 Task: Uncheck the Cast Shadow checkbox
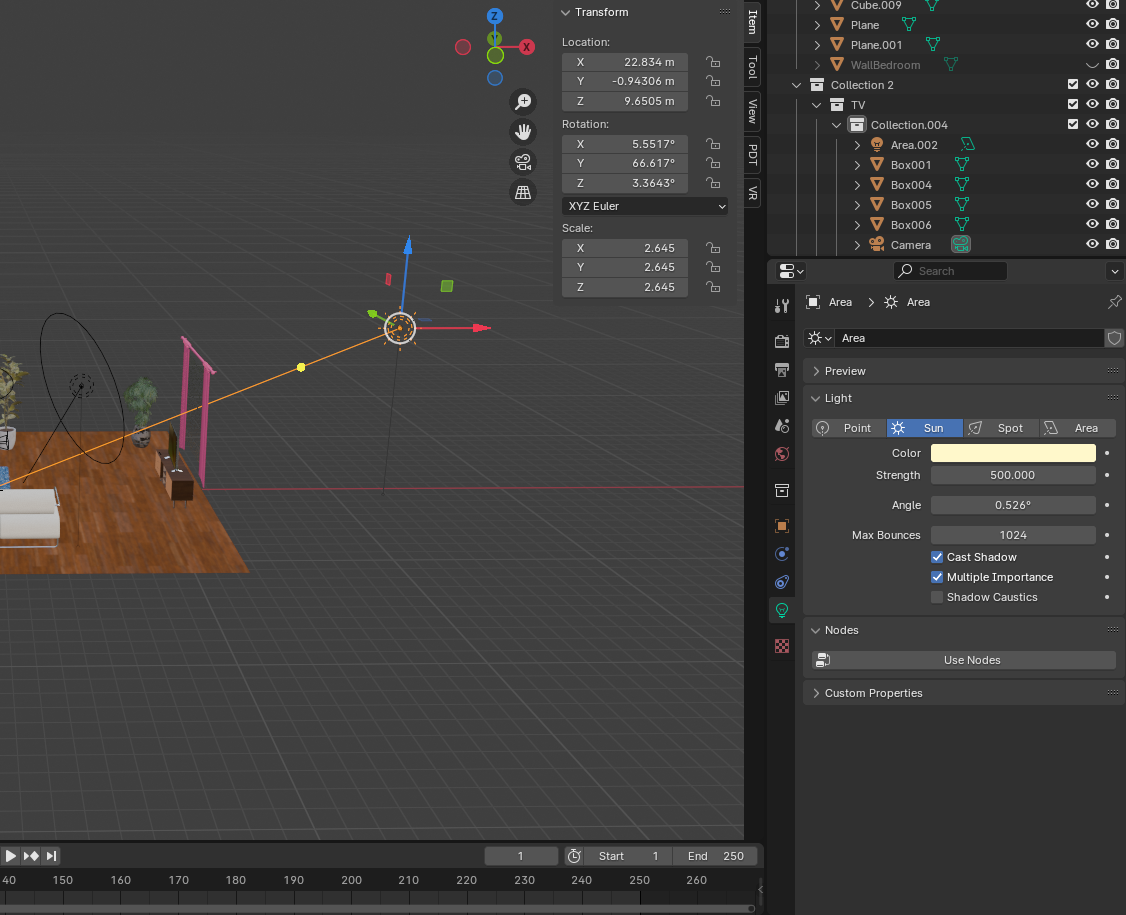937,557
